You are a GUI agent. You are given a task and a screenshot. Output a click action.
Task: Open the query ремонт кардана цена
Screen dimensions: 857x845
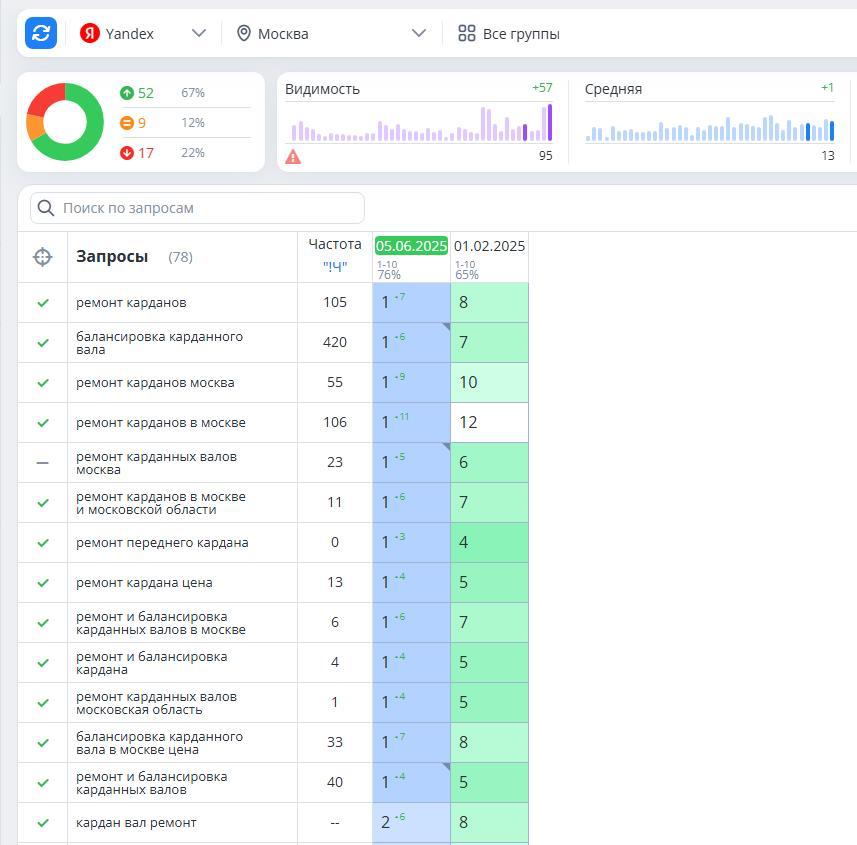point(144,583)
